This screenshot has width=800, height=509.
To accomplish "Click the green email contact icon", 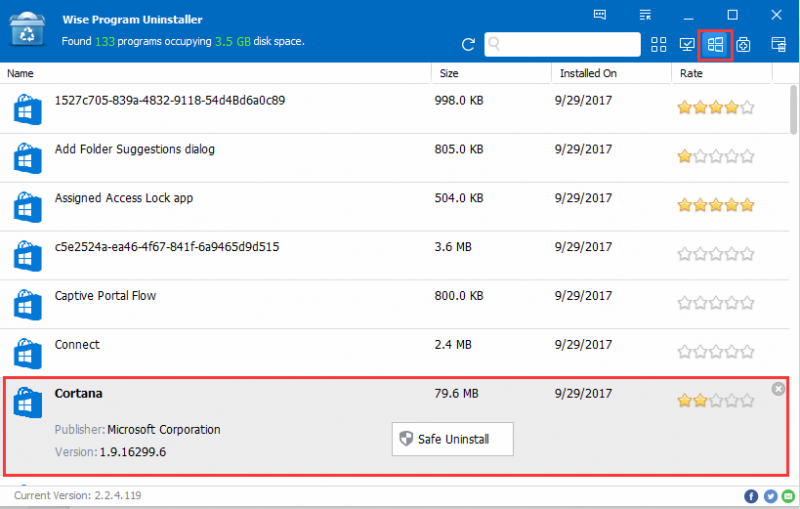I will click(788, 496).
